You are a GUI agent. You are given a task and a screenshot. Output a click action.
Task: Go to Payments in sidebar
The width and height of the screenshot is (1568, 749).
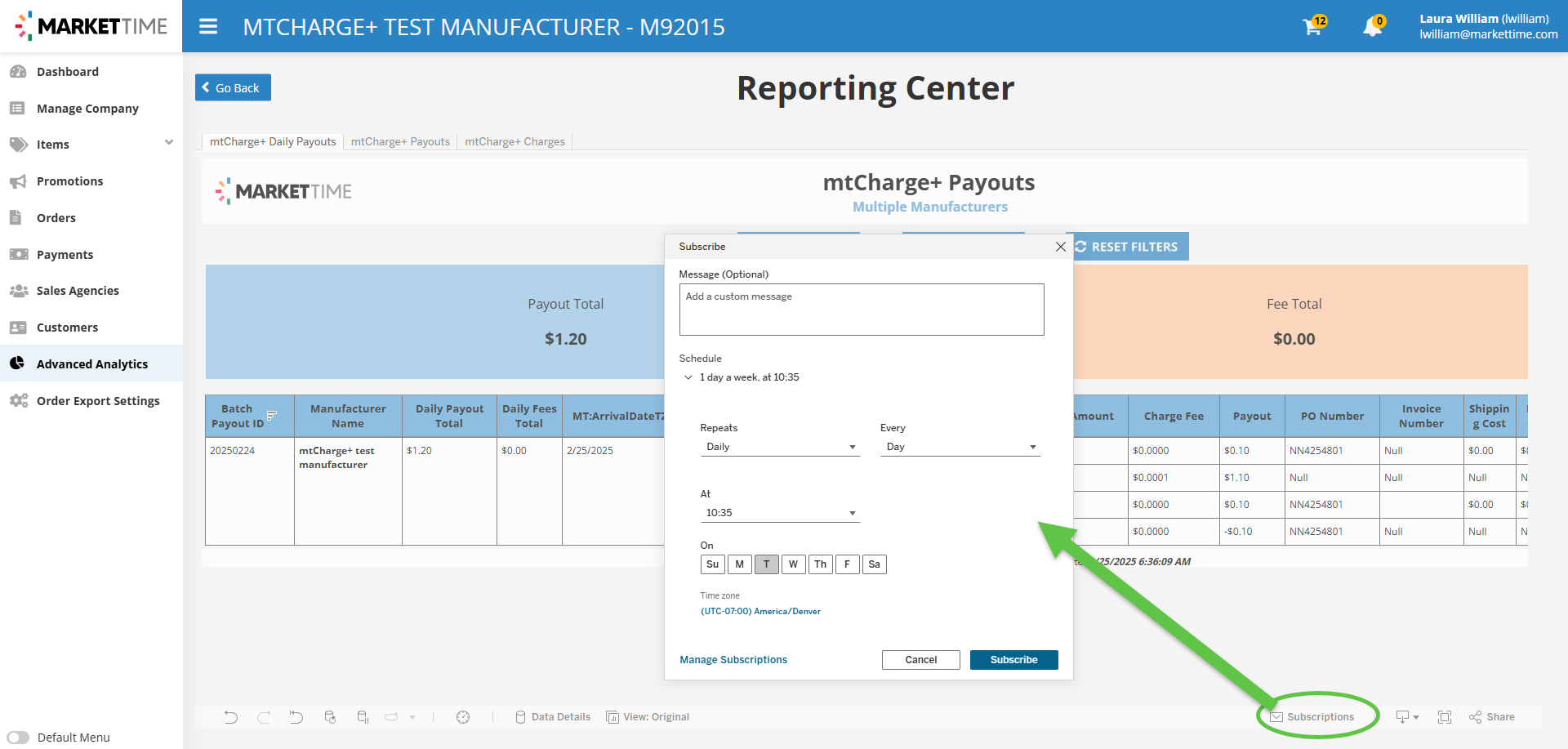click(65, 255)
